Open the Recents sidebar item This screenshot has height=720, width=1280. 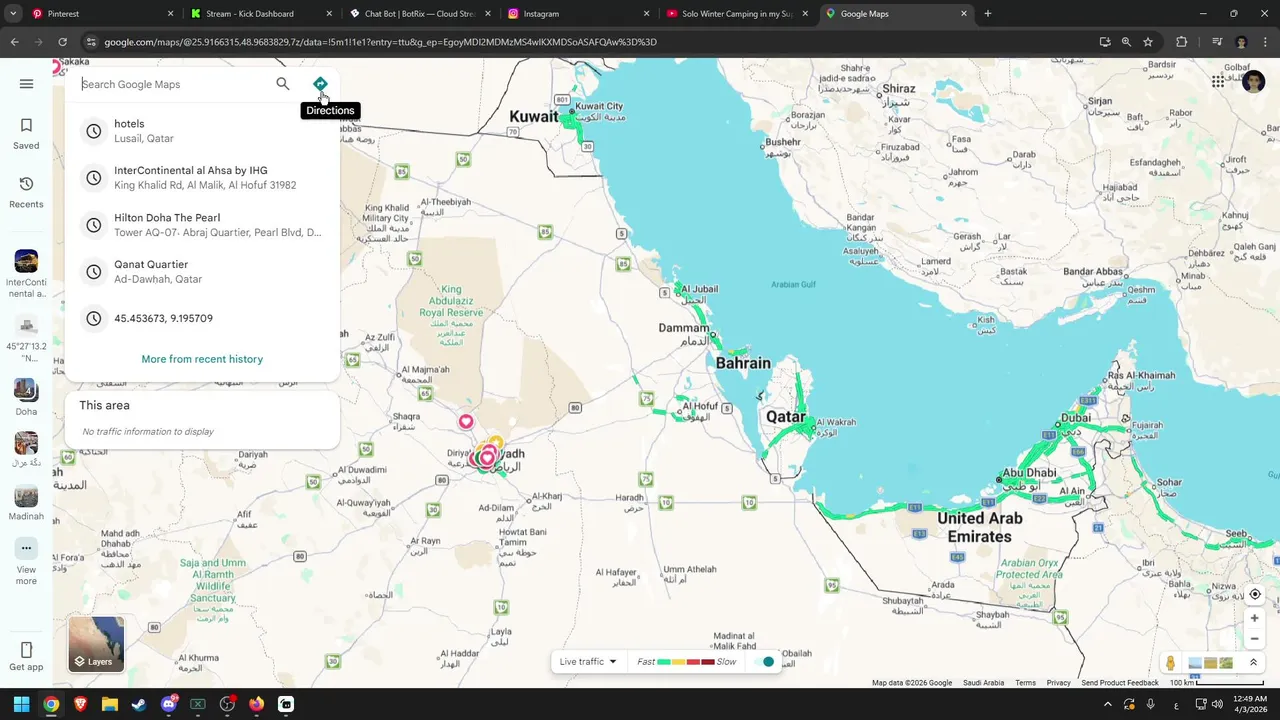tap(26, 193)
